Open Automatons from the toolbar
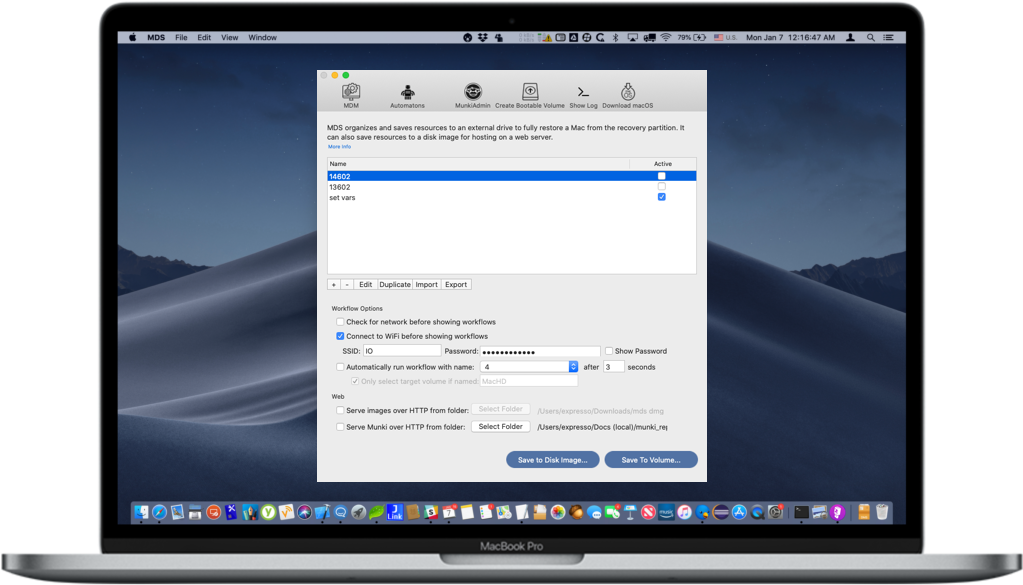 pos(407,92)
